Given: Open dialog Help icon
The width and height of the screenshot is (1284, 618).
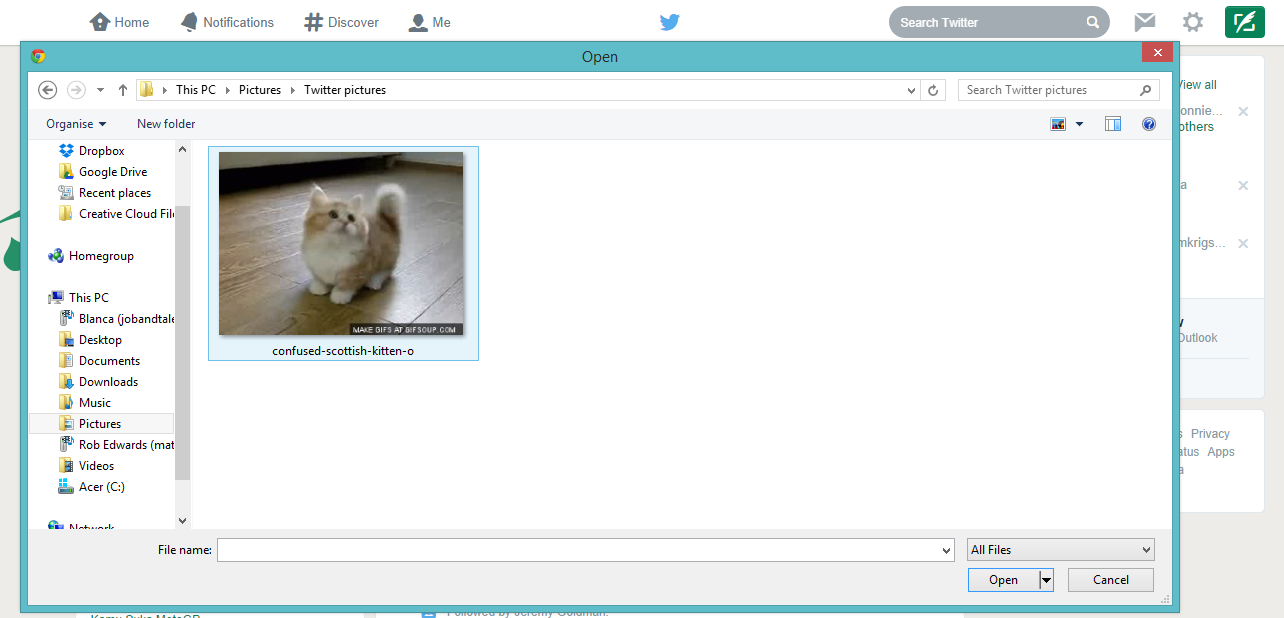Looking at the screenshot, I should tap(1149, 124).
